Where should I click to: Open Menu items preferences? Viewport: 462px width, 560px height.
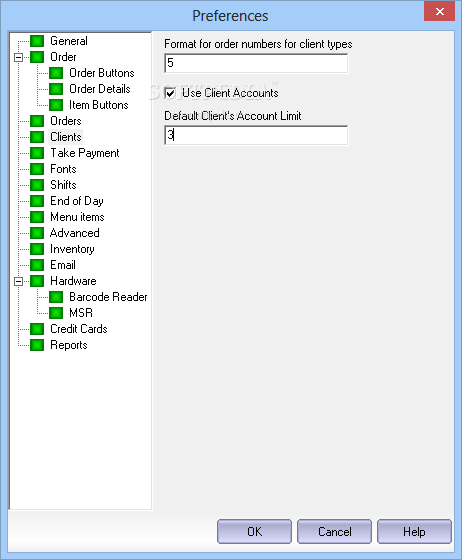[x=77, y=217]
